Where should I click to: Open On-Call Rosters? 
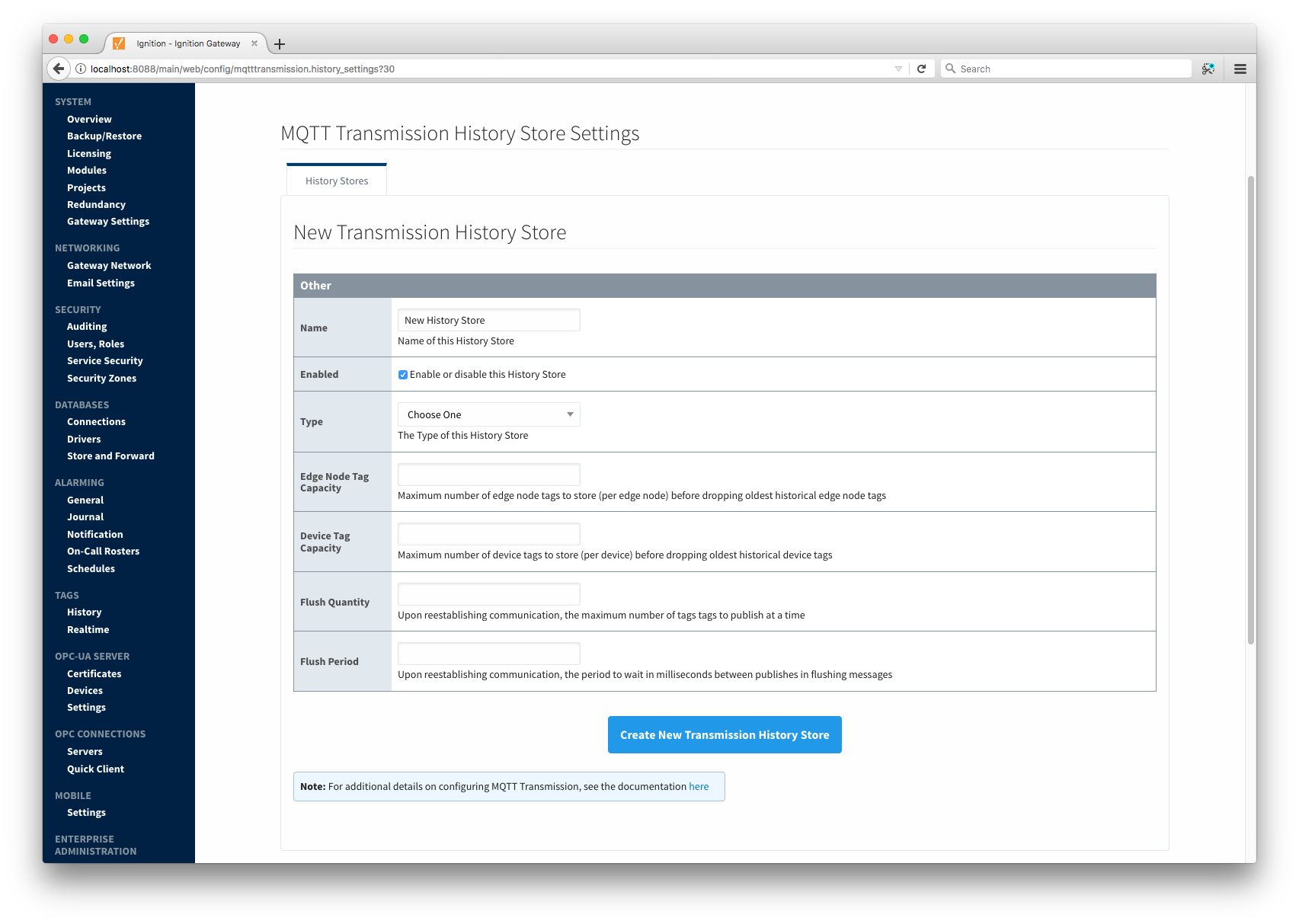[x=103, y=552]
